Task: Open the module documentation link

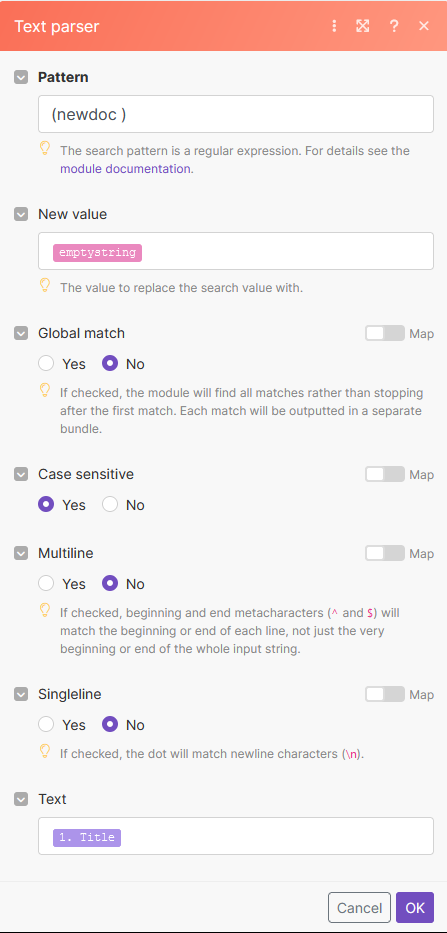Action: pos(125,168)
